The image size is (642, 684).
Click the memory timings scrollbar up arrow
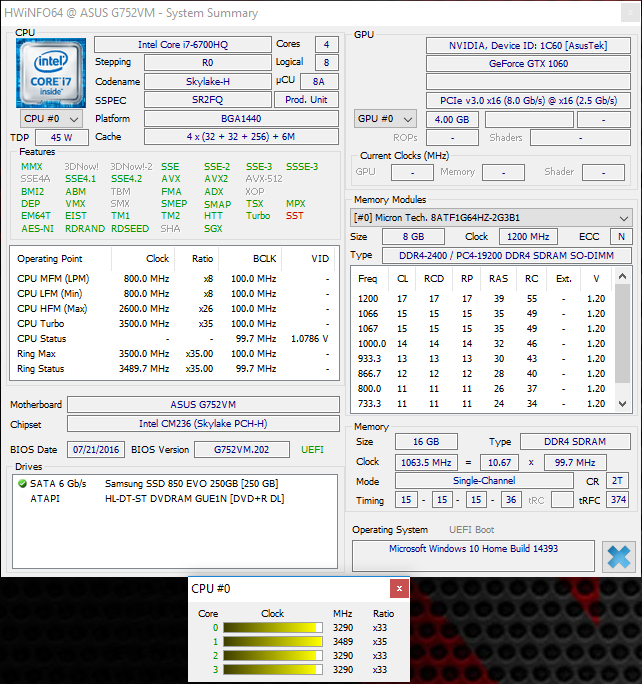pyautogui.click(x=623, y=277)
